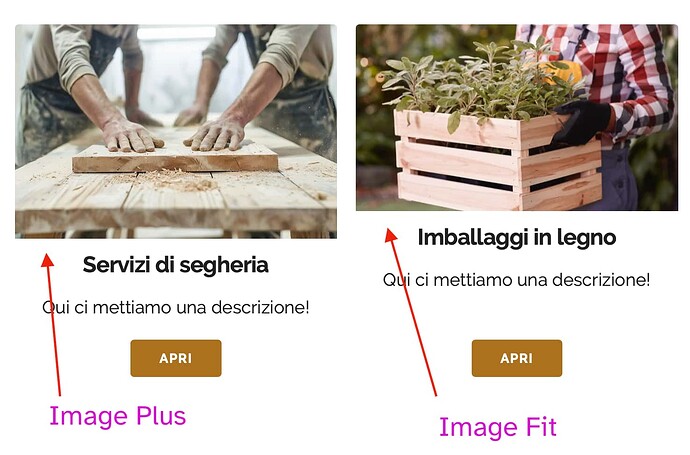Click the APRI button under Servizi di segheria
690x455 pixels.
click(x=176, y=358)
